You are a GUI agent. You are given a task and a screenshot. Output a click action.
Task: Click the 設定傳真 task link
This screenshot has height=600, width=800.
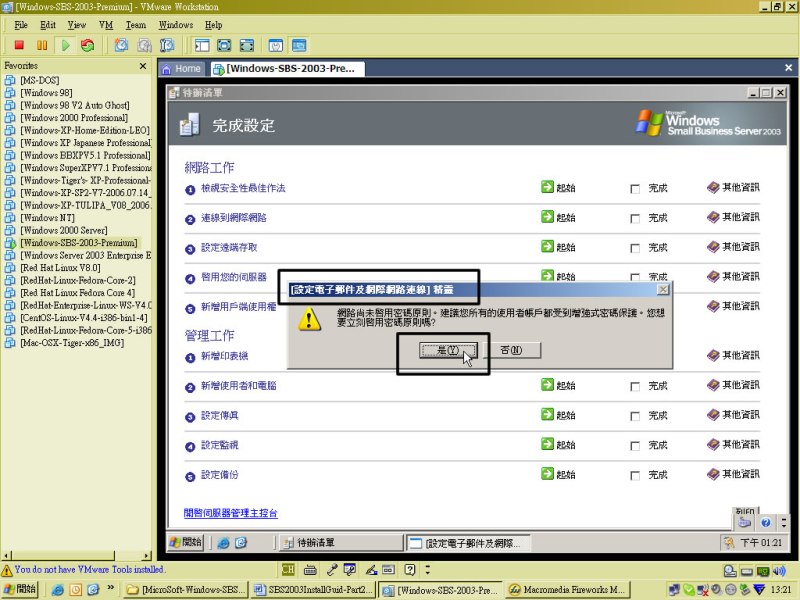click(x=219, y=415)
